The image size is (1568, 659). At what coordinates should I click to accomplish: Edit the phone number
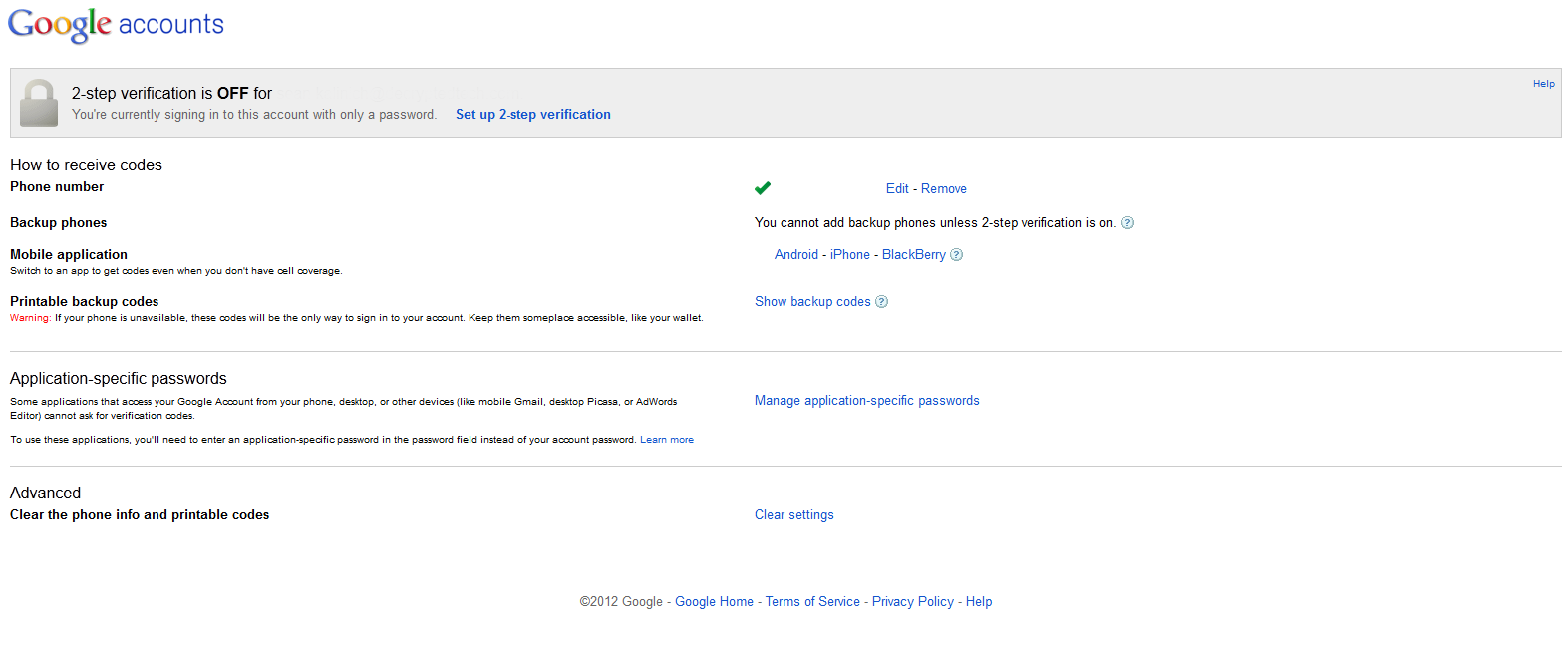897,189
